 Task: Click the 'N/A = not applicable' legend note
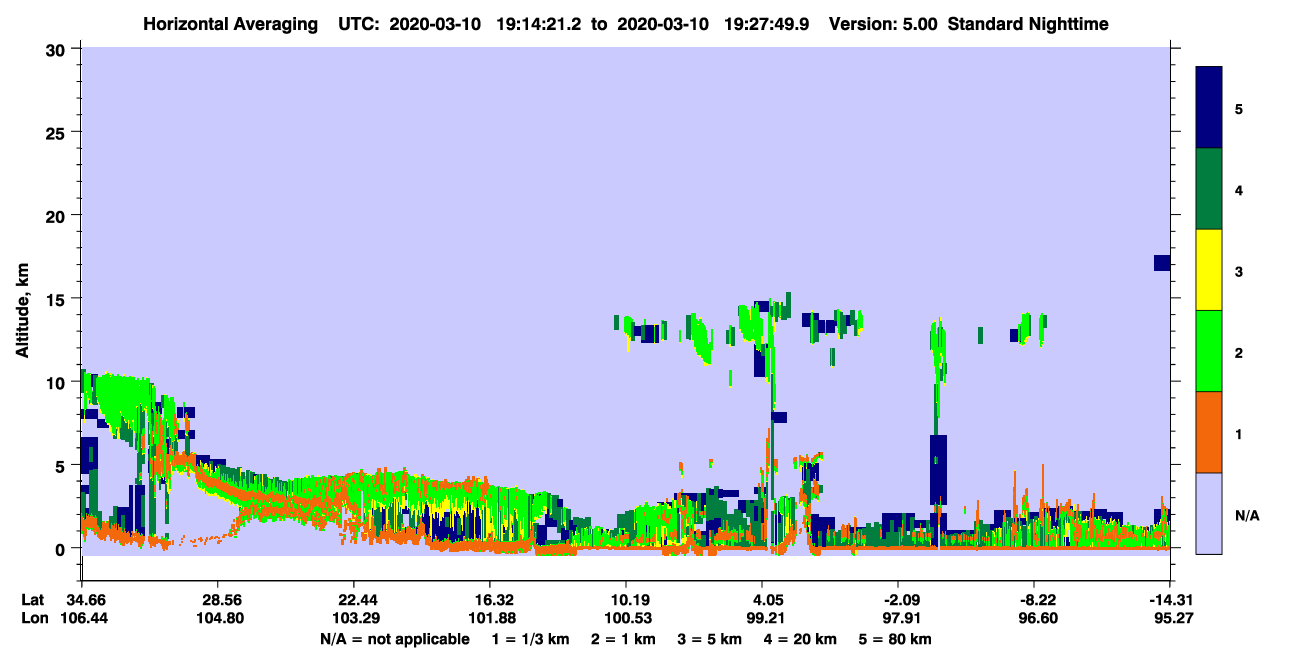[395, 639]
